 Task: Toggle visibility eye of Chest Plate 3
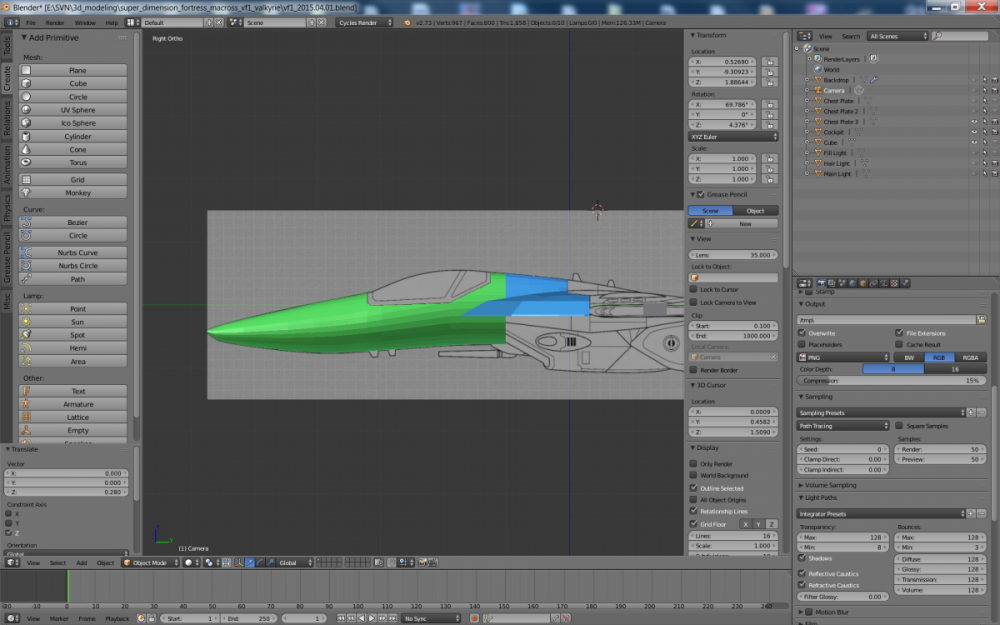974,121
